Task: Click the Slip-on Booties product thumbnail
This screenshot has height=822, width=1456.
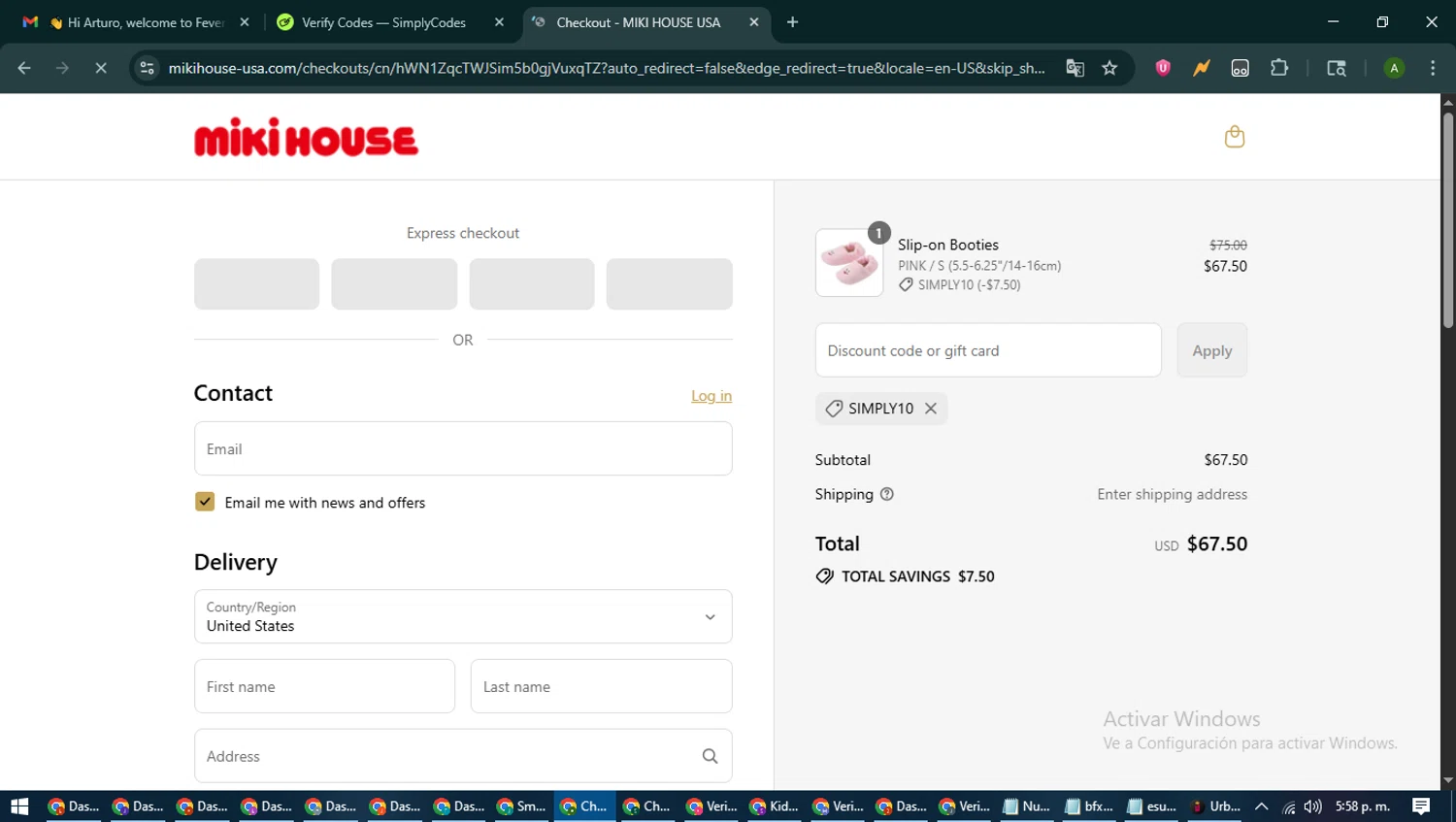Action: 849,263
